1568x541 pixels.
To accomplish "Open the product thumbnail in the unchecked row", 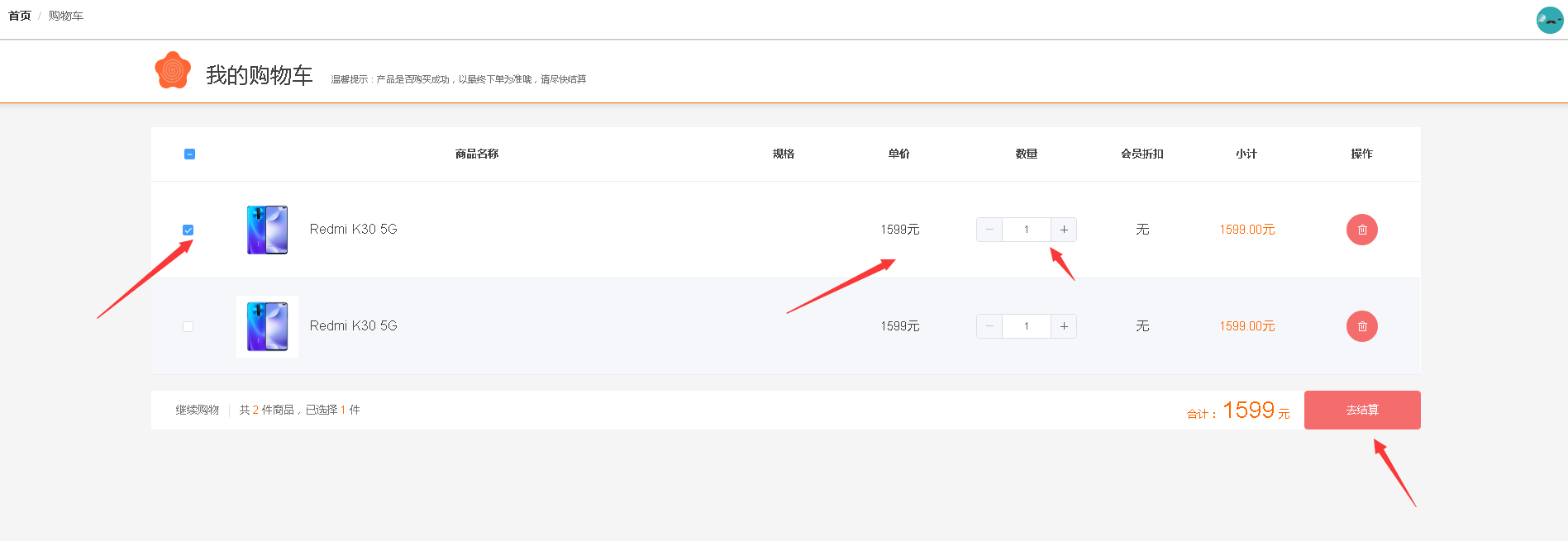I will (267, 326).
